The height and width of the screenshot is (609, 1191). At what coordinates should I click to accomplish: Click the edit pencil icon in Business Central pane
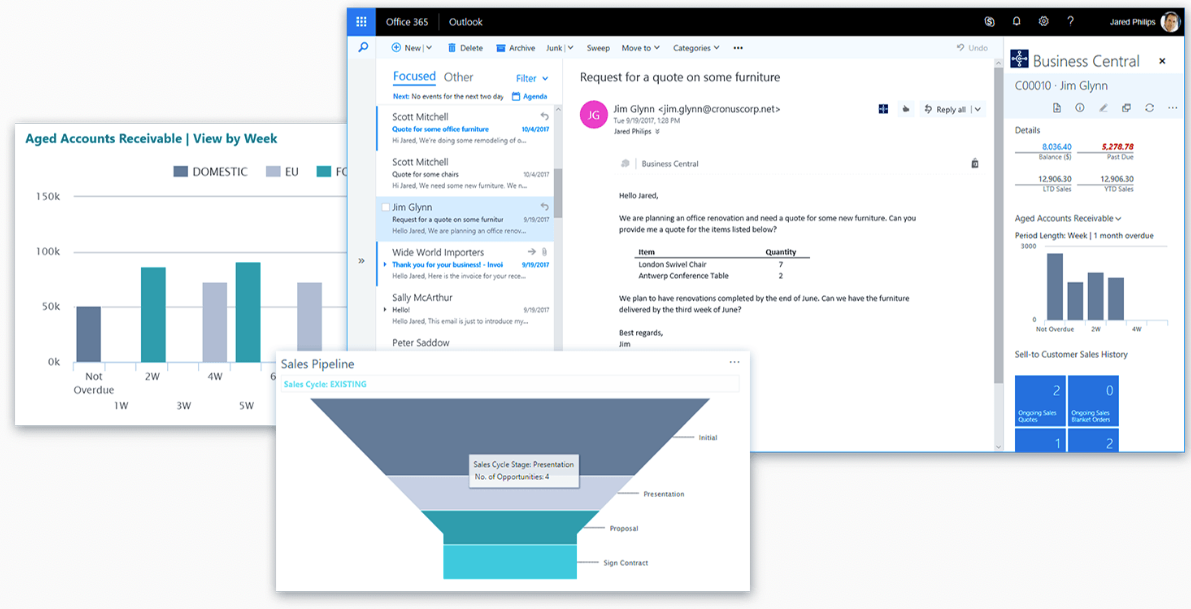coord(1103,108)
